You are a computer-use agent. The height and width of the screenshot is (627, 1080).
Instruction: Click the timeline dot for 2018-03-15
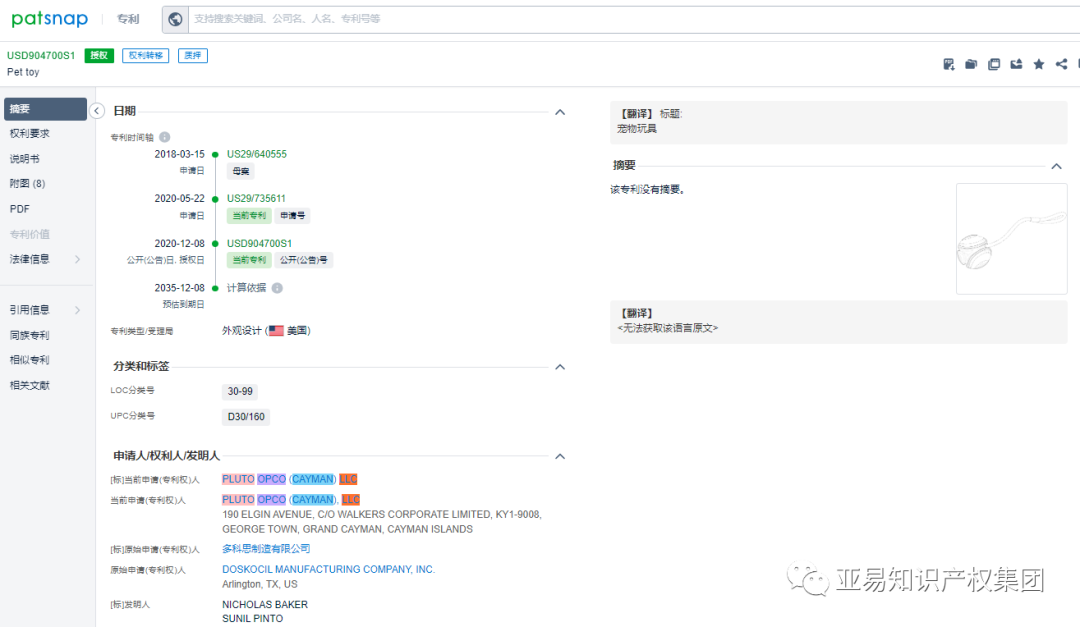click(x=216, y=155)
